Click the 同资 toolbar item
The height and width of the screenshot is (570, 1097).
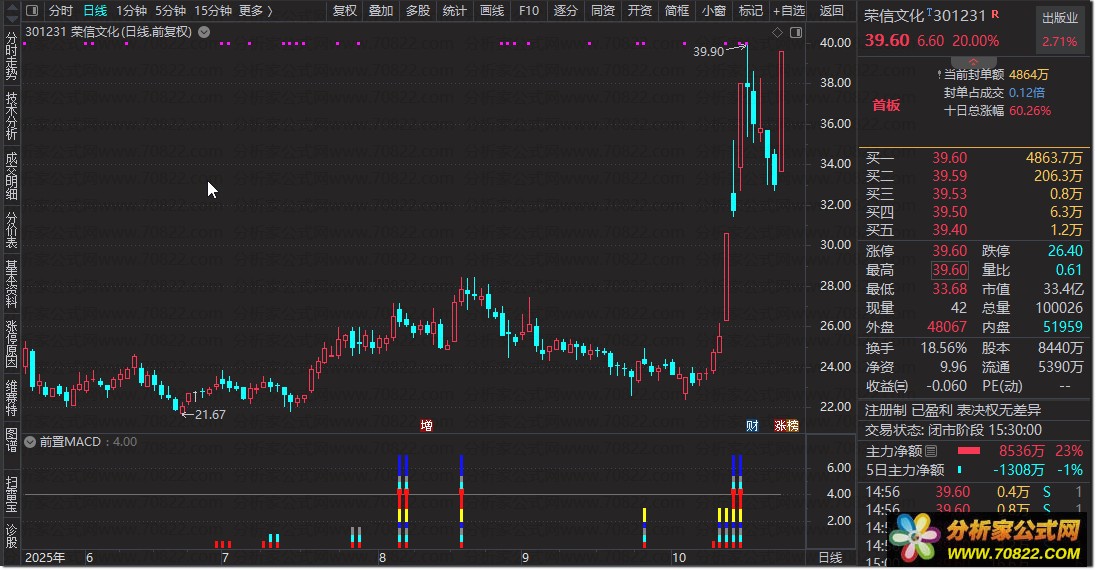pyautogui.click(x=603, y=10)
